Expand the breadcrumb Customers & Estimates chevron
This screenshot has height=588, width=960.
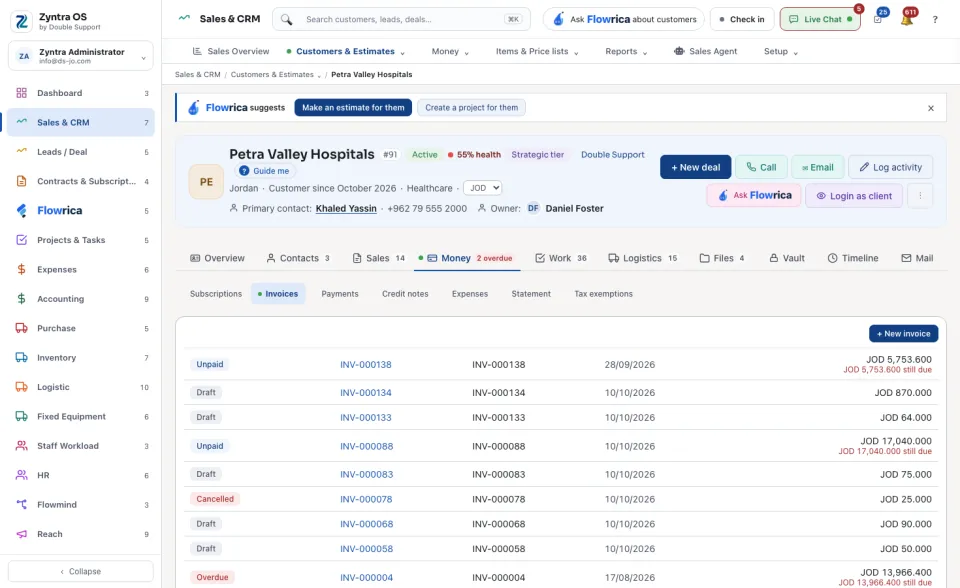[319, 75]
